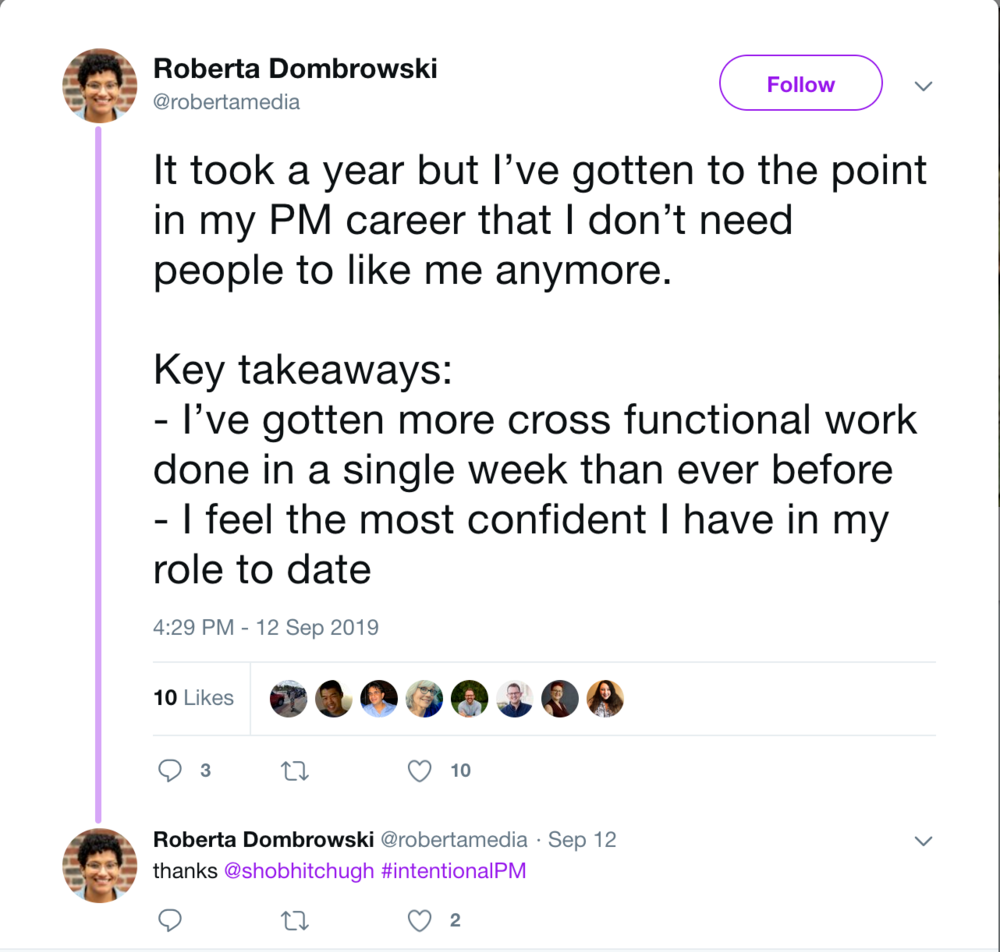Viewport: 1000px width, 952px height.
Task: Retweet the main tweet
Action: [x=295, y=772]
